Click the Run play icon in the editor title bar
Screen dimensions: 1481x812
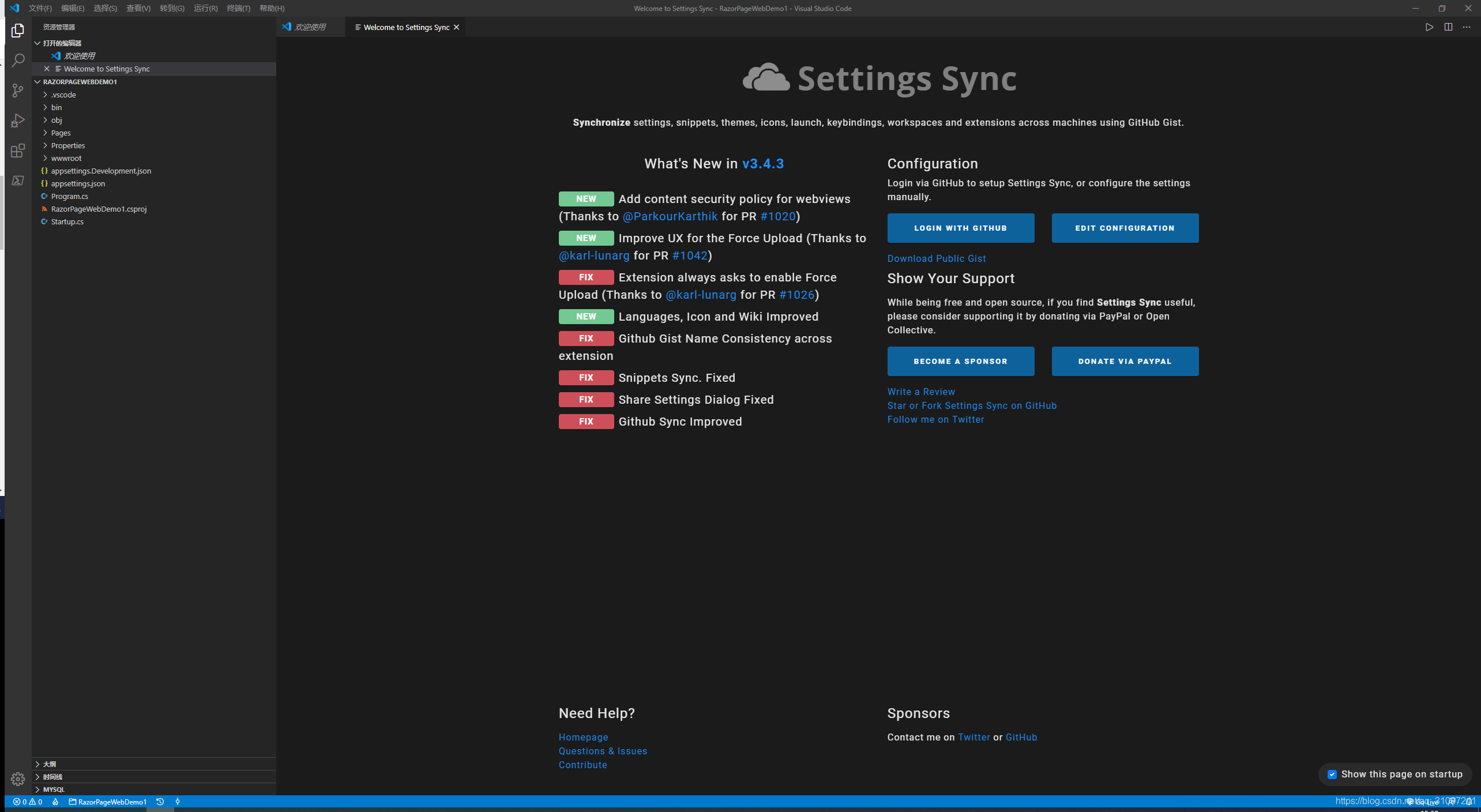coord(1429,27)
